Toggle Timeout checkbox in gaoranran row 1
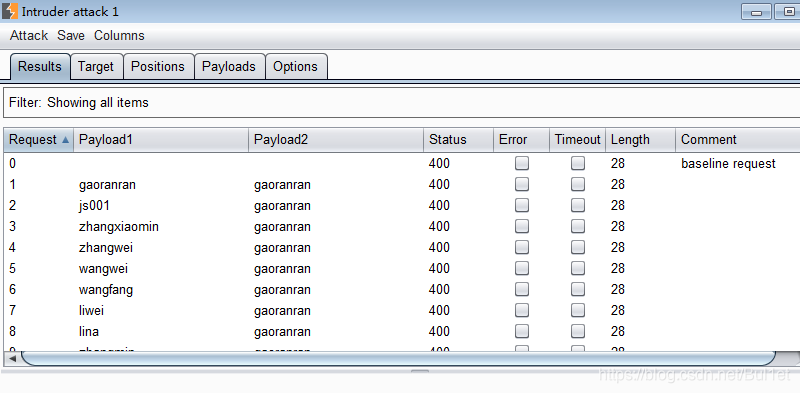This screenshot has height=393, width=800. pos(578,184)
